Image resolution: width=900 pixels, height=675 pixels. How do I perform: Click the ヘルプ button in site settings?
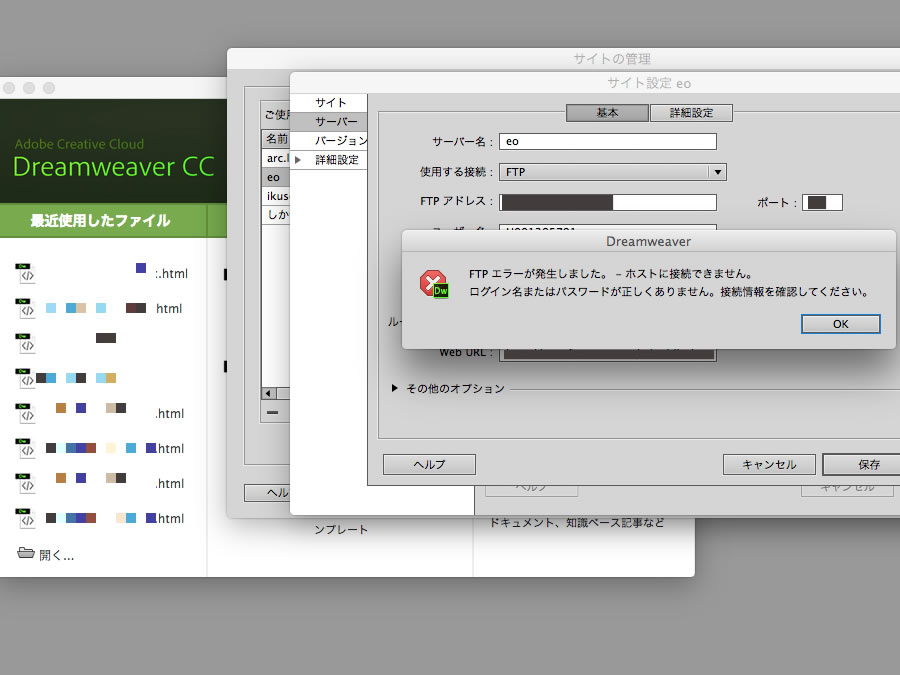click(429, 464)
